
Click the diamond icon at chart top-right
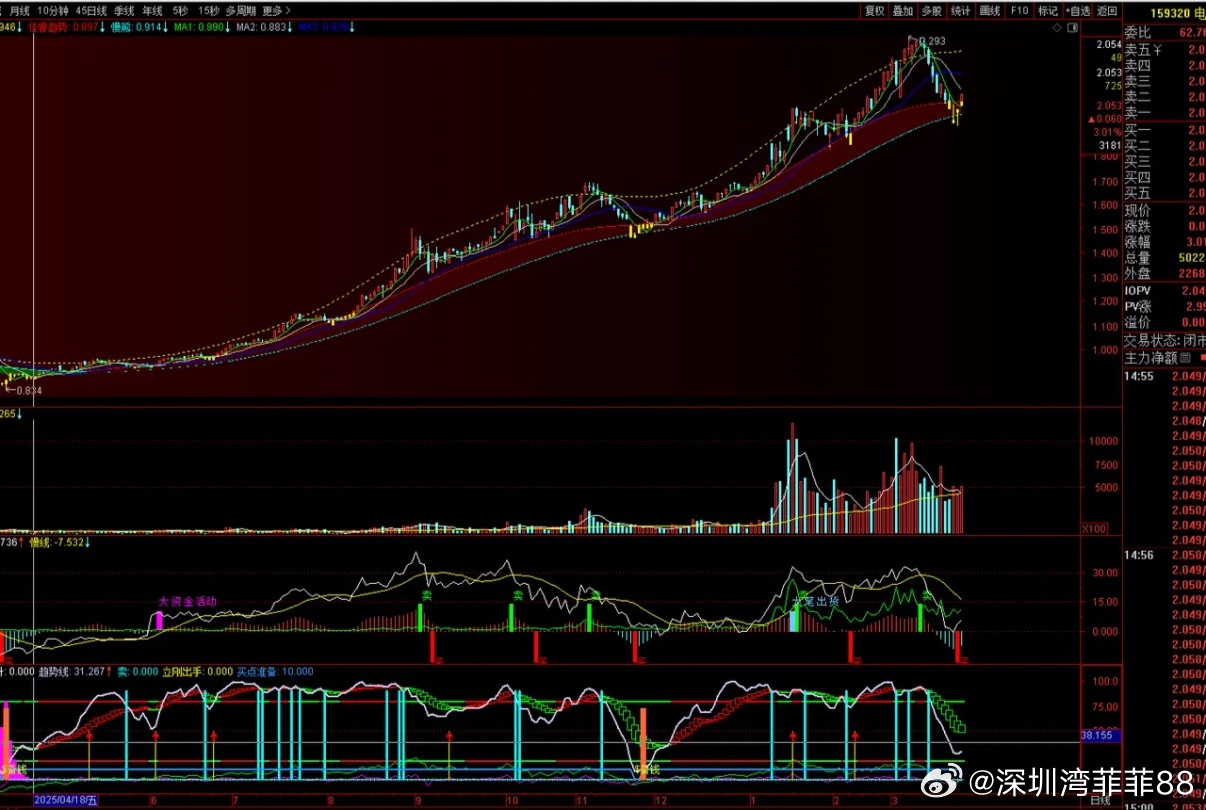pyautogui.click(x=1057, y=29)
